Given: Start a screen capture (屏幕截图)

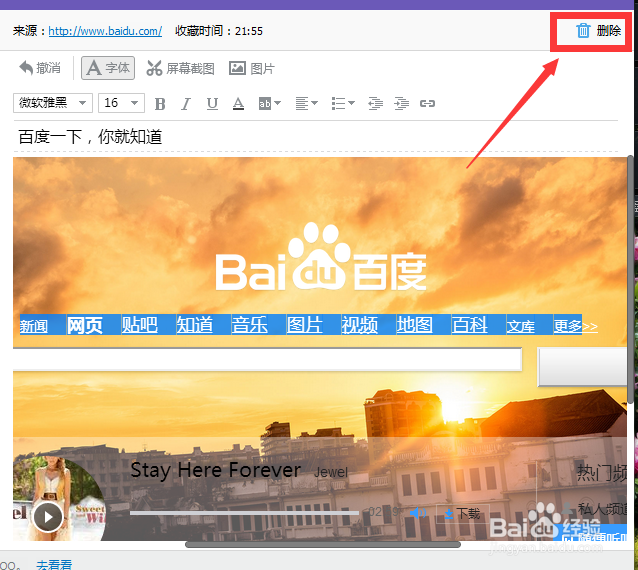Looking at the screenshot, I should click(180, 68).
